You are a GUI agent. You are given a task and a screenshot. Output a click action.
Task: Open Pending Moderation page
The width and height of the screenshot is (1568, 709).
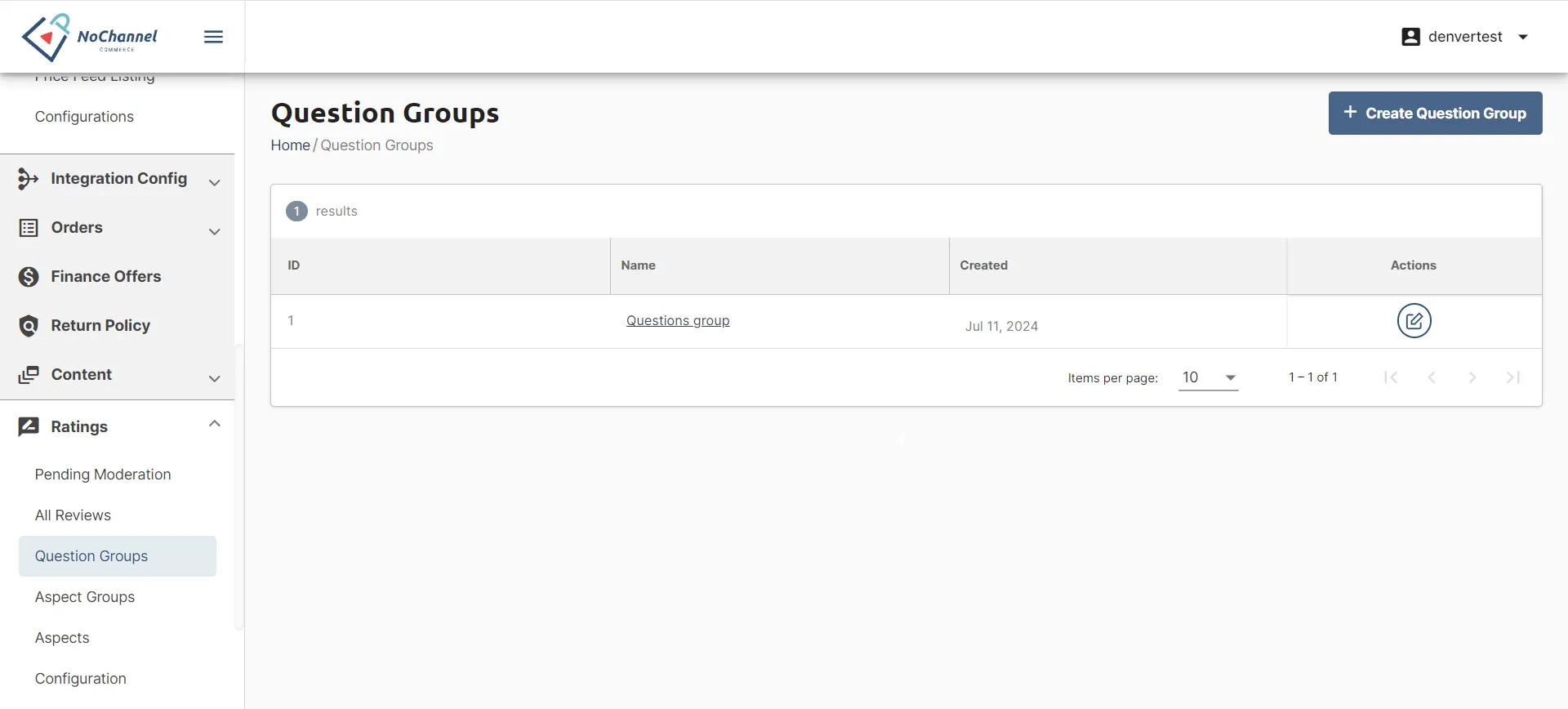point(103,475)
